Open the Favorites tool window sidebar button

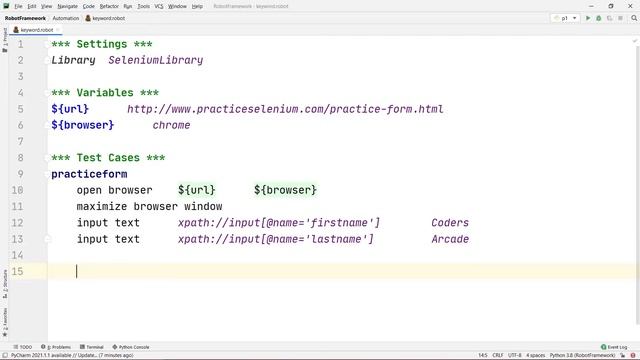pos(5,322)
